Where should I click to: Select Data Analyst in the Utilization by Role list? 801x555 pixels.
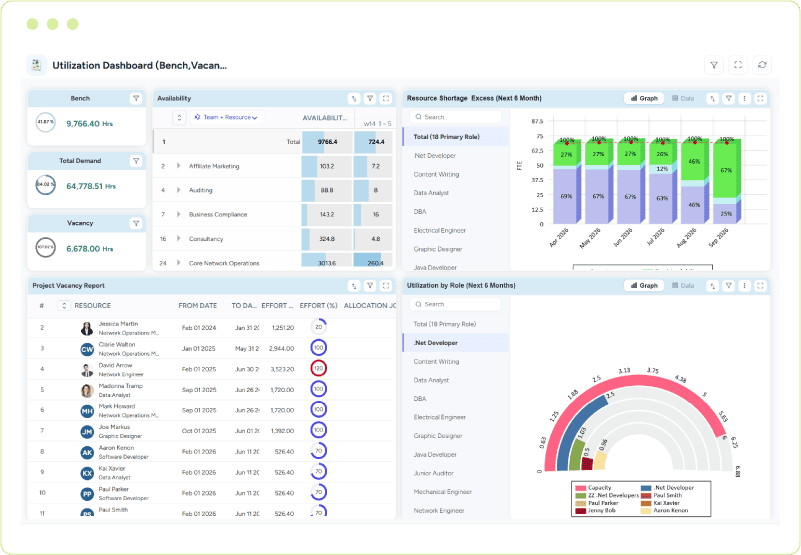pyautogui.click(x=456, y=380)
